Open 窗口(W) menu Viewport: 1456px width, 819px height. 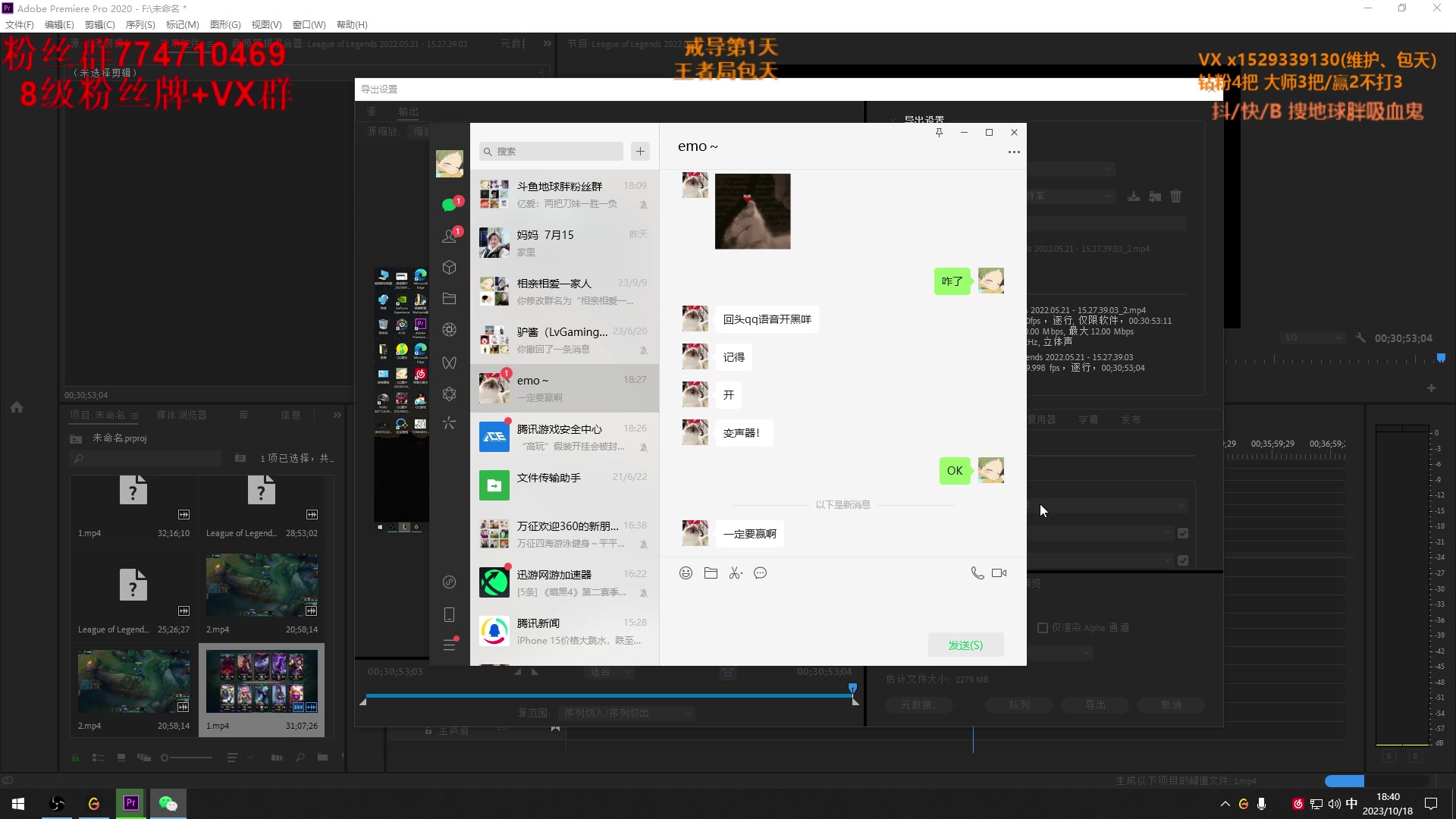(x=309, y=24)
